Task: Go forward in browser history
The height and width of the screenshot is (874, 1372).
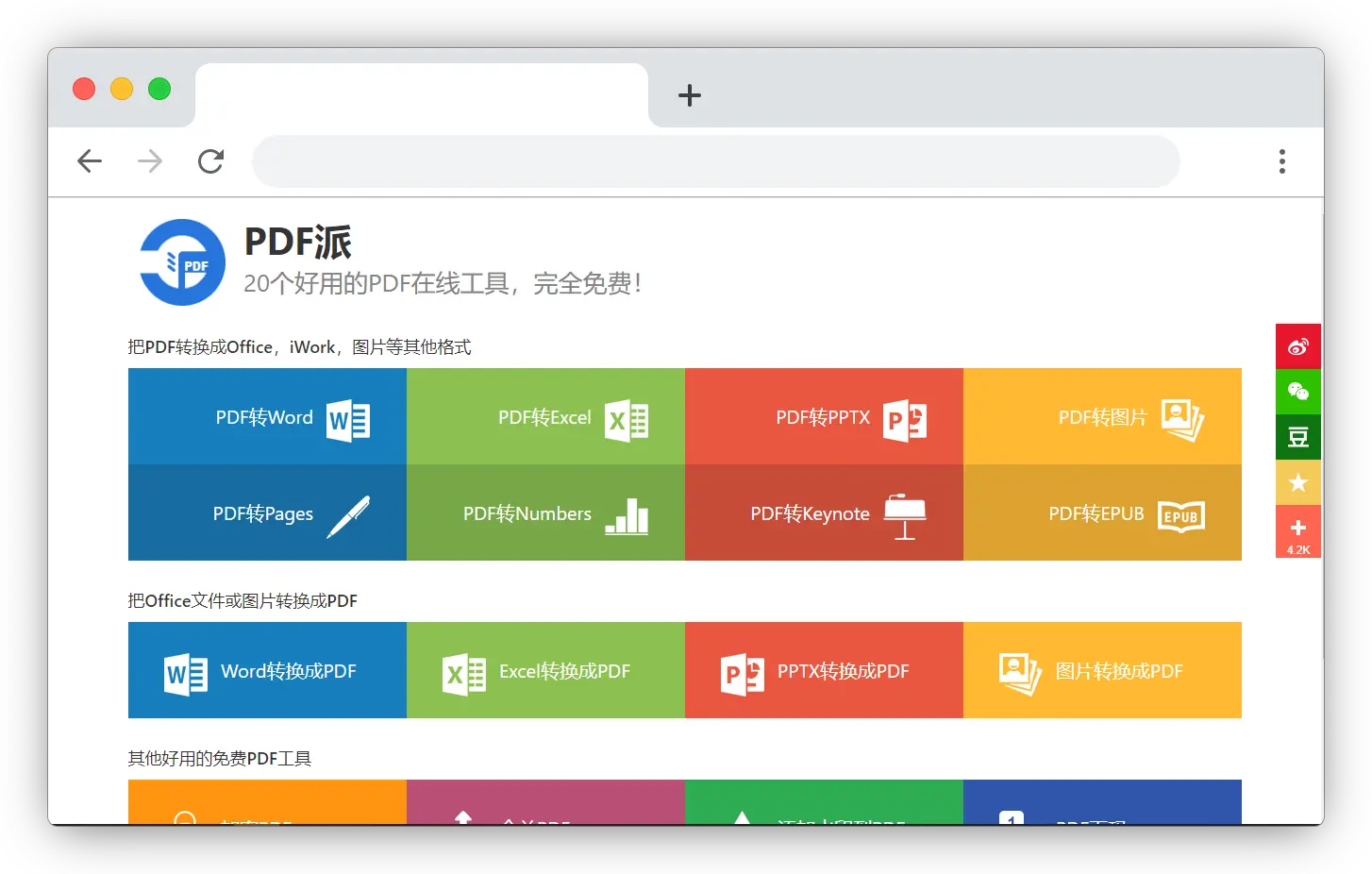Action: coord(150,161)
